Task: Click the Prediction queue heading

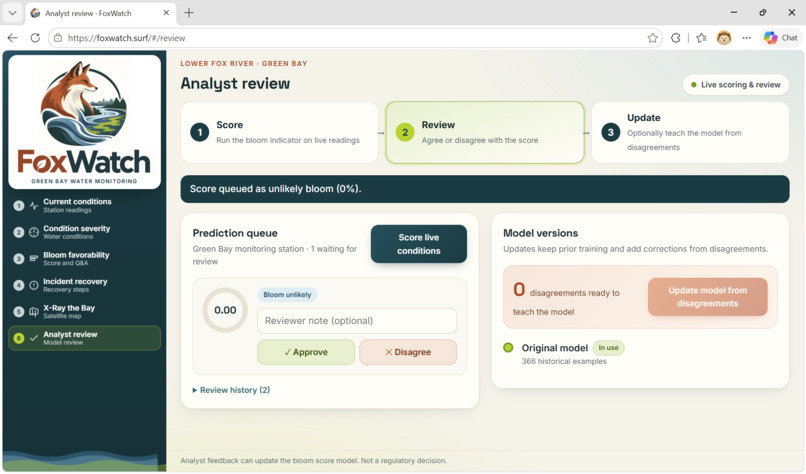Action: (235, 233)
